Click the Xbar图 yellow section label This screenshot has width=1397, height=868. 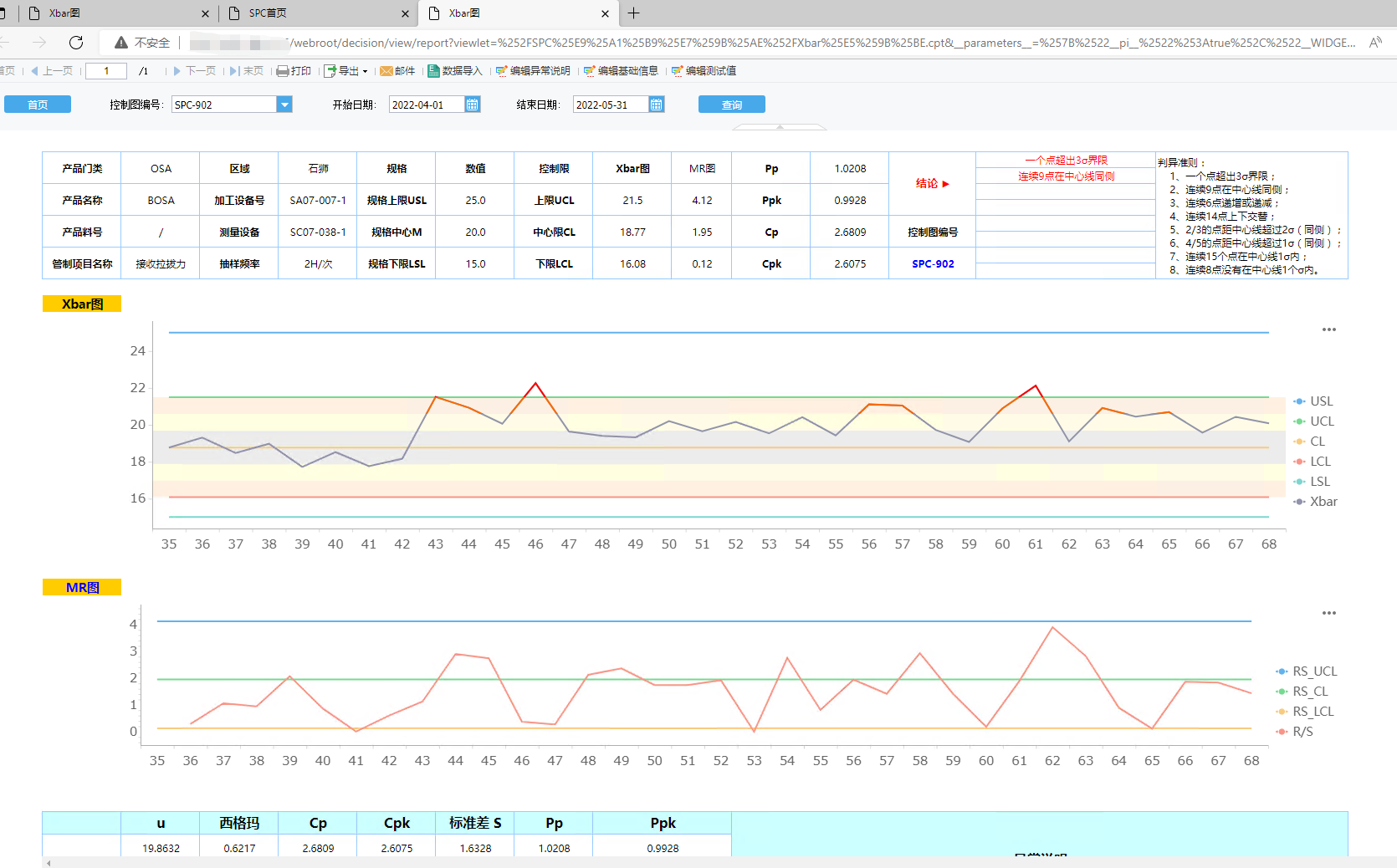[82, 304]
